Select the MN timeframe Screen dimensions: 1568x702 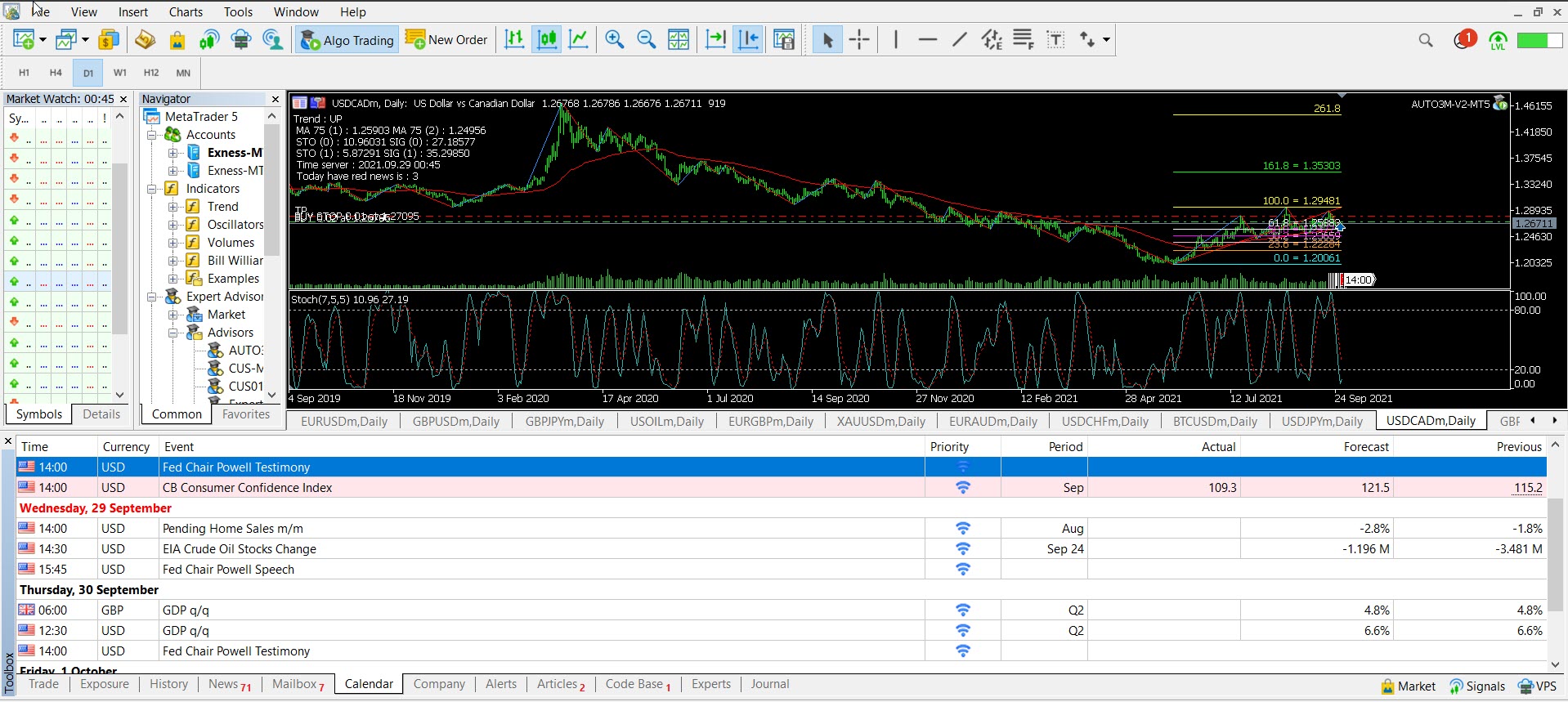pos(183,73)
